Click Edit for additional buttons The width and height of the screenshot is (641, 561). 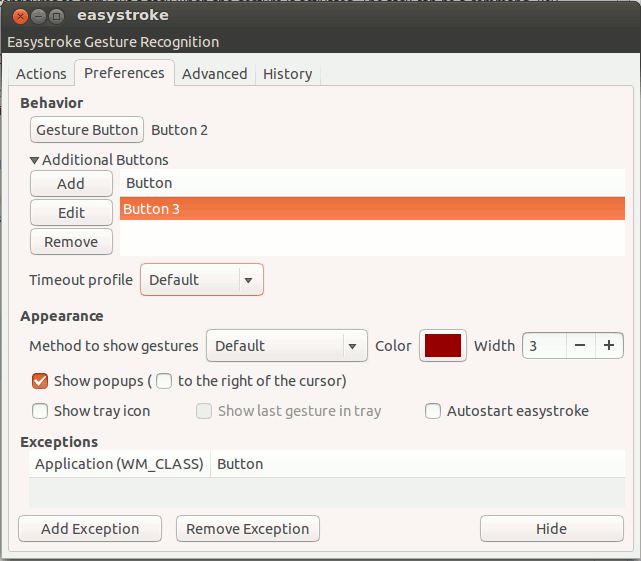click(71, 213)
